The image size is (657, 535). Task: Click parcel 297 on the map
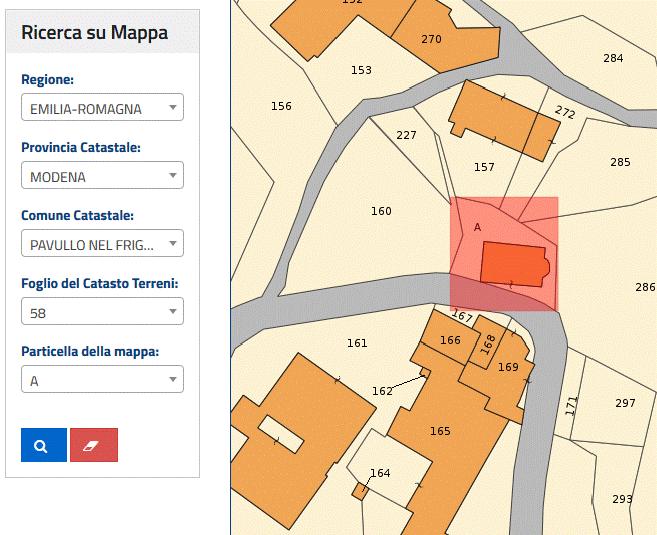[x=625, y=403]
